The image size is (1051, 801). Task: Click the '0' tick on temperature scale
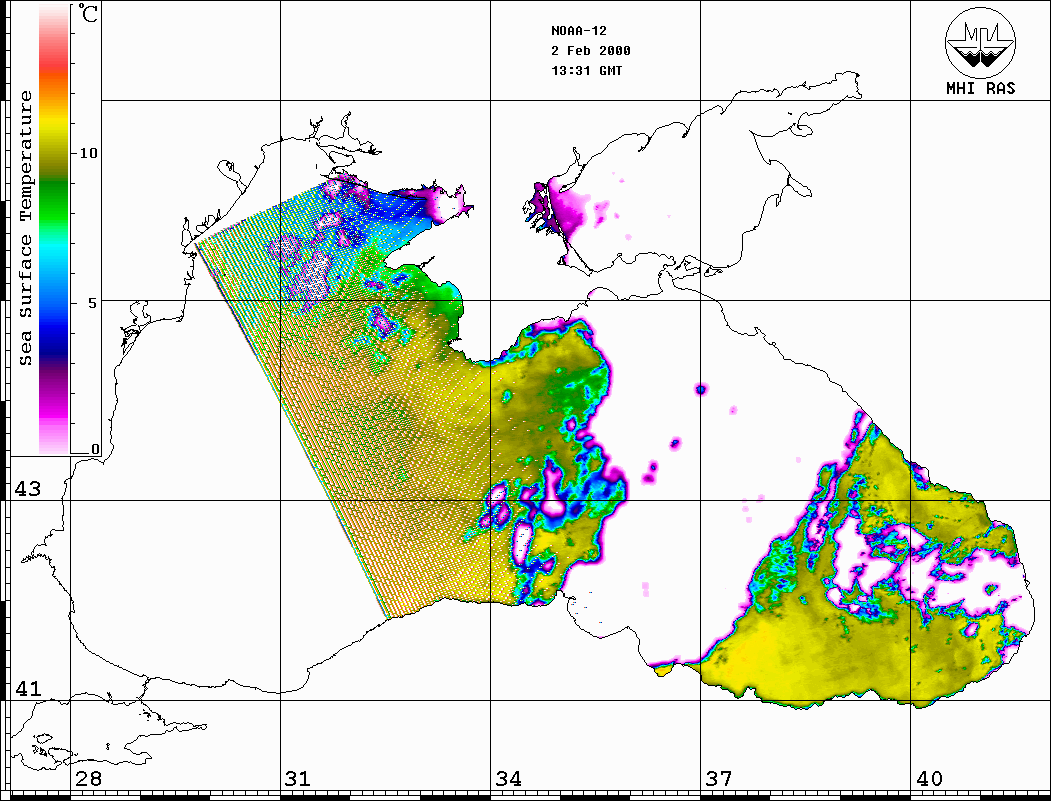(95, 449)
